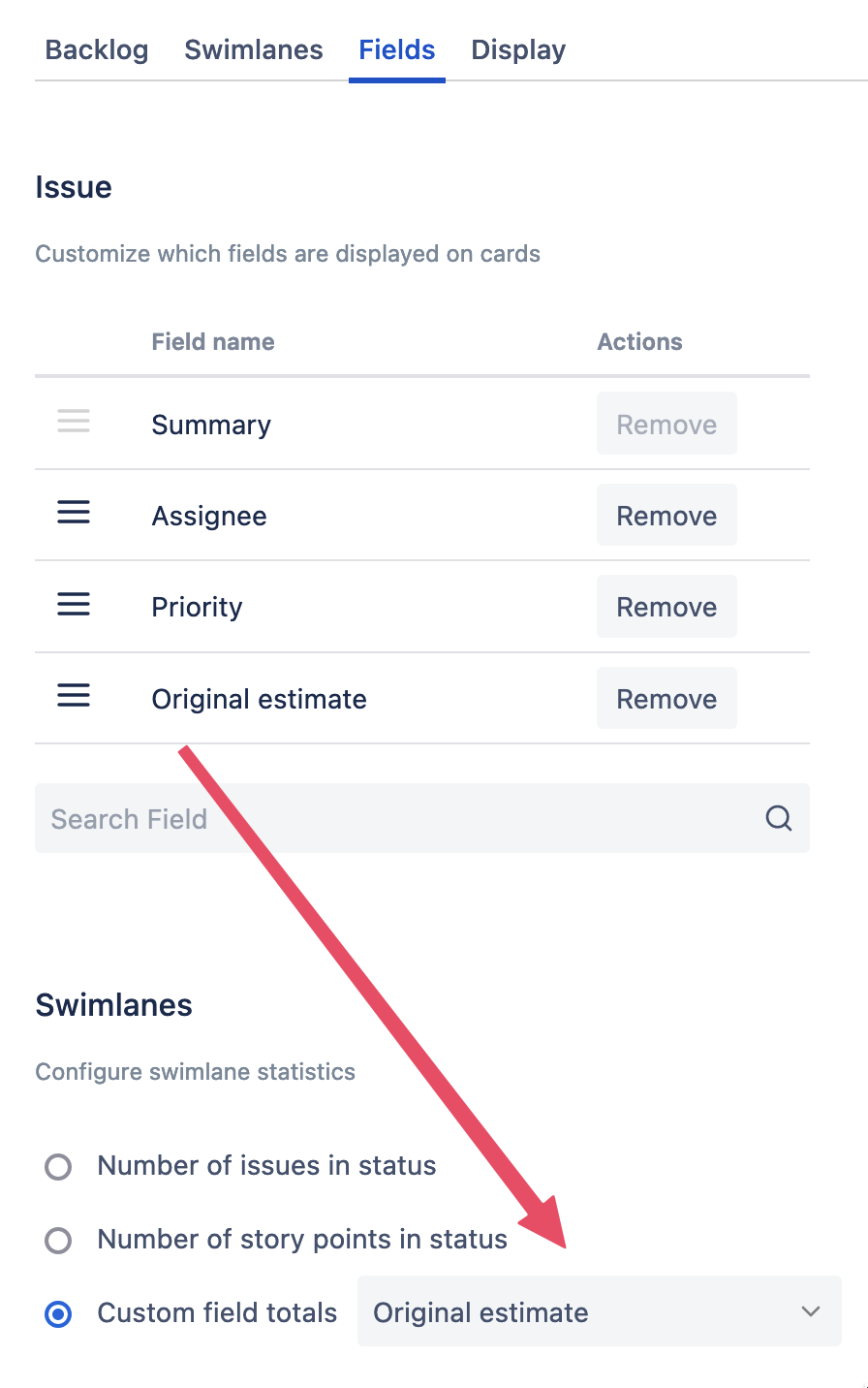Click the disabled Remove button for Summary
The image size is (868, 1388).
[x=666, y=425]
